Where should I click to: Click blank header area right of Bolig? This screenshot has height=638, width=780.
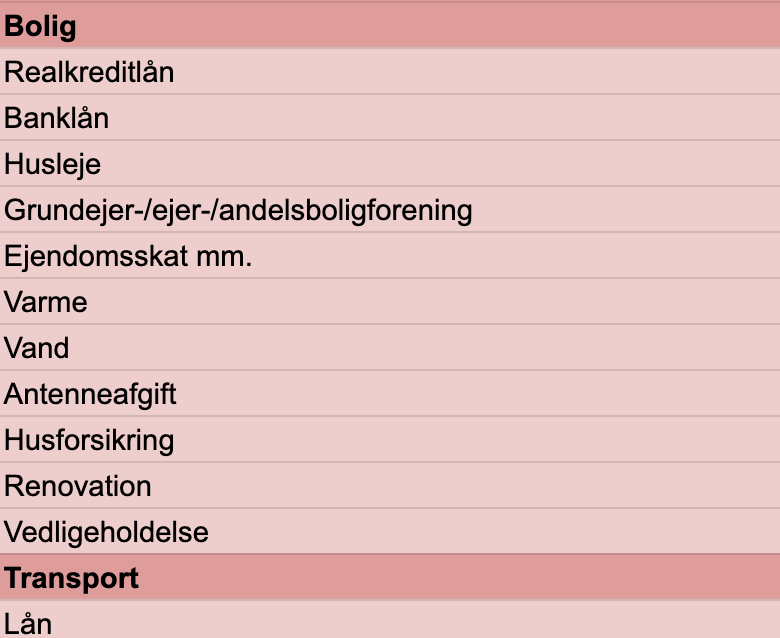click(x=428, y=25)
